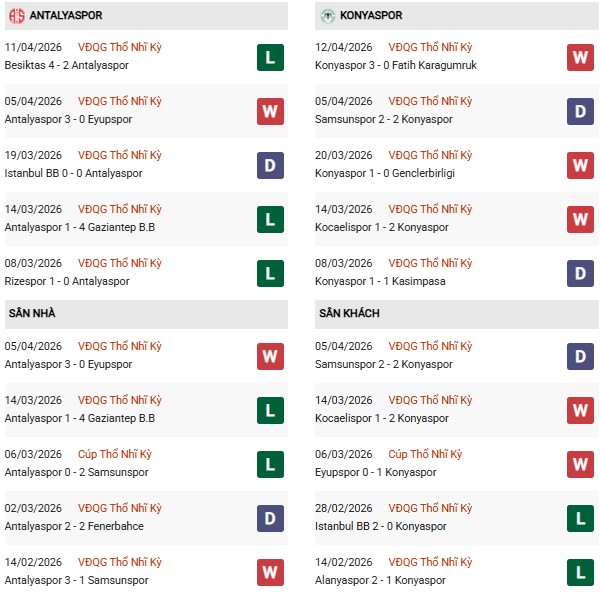Open the SÂN KHÁCH away matches section
This screenshot has height=594, width=600.
(x=348, y=313)
